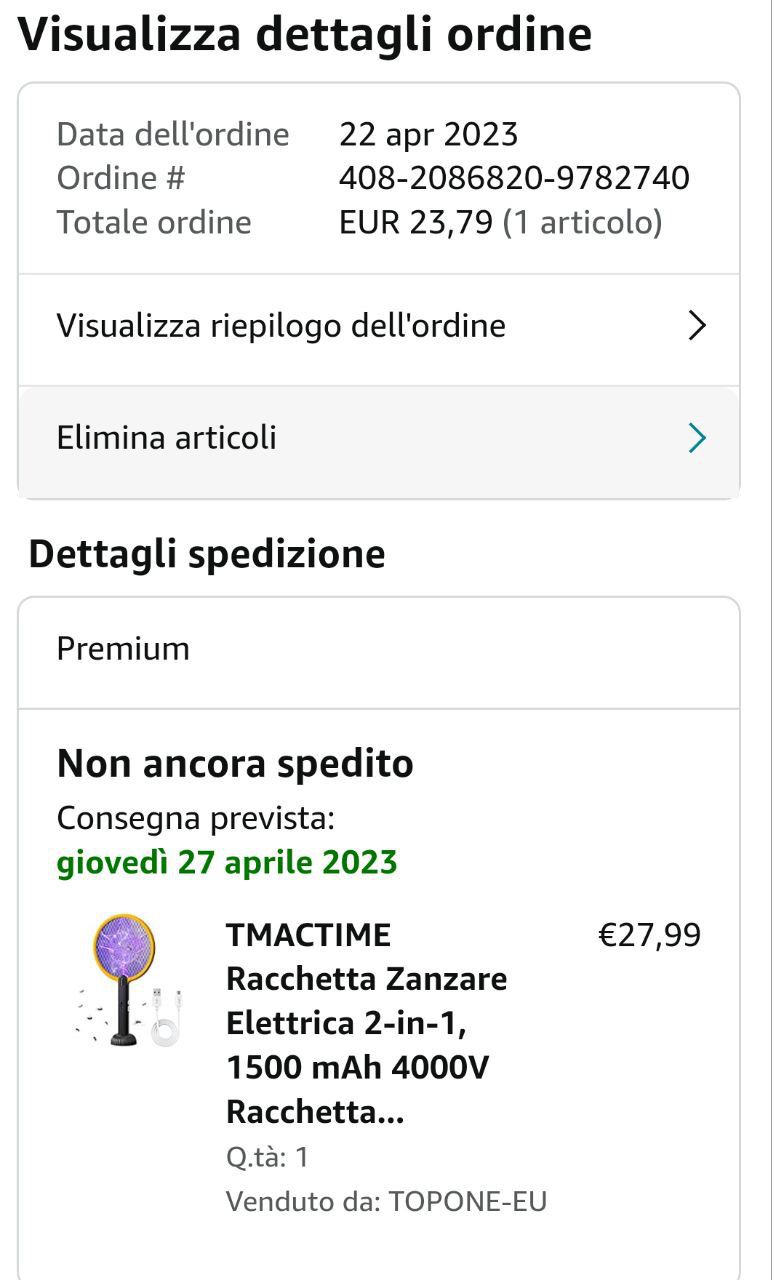Click the item price €27,99
Image resolution: width=772 pixels, height=1280 pixels.
click(x=649, y=936)
